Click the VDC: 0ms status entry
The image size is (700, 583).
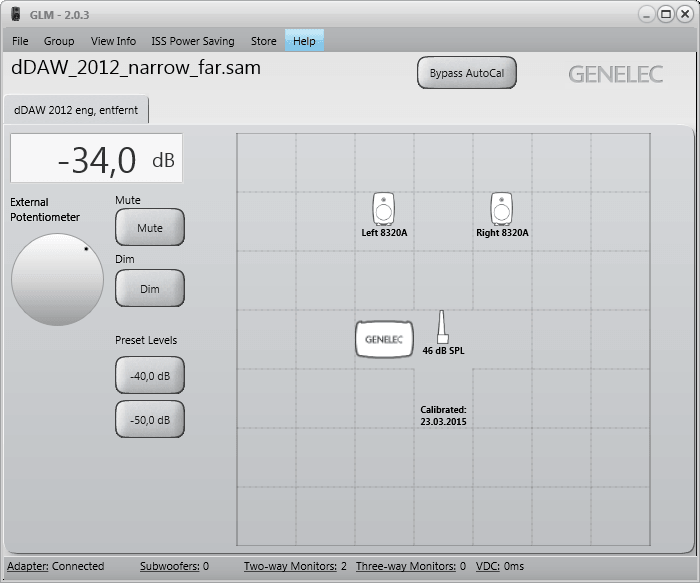(x=500, y=566)
